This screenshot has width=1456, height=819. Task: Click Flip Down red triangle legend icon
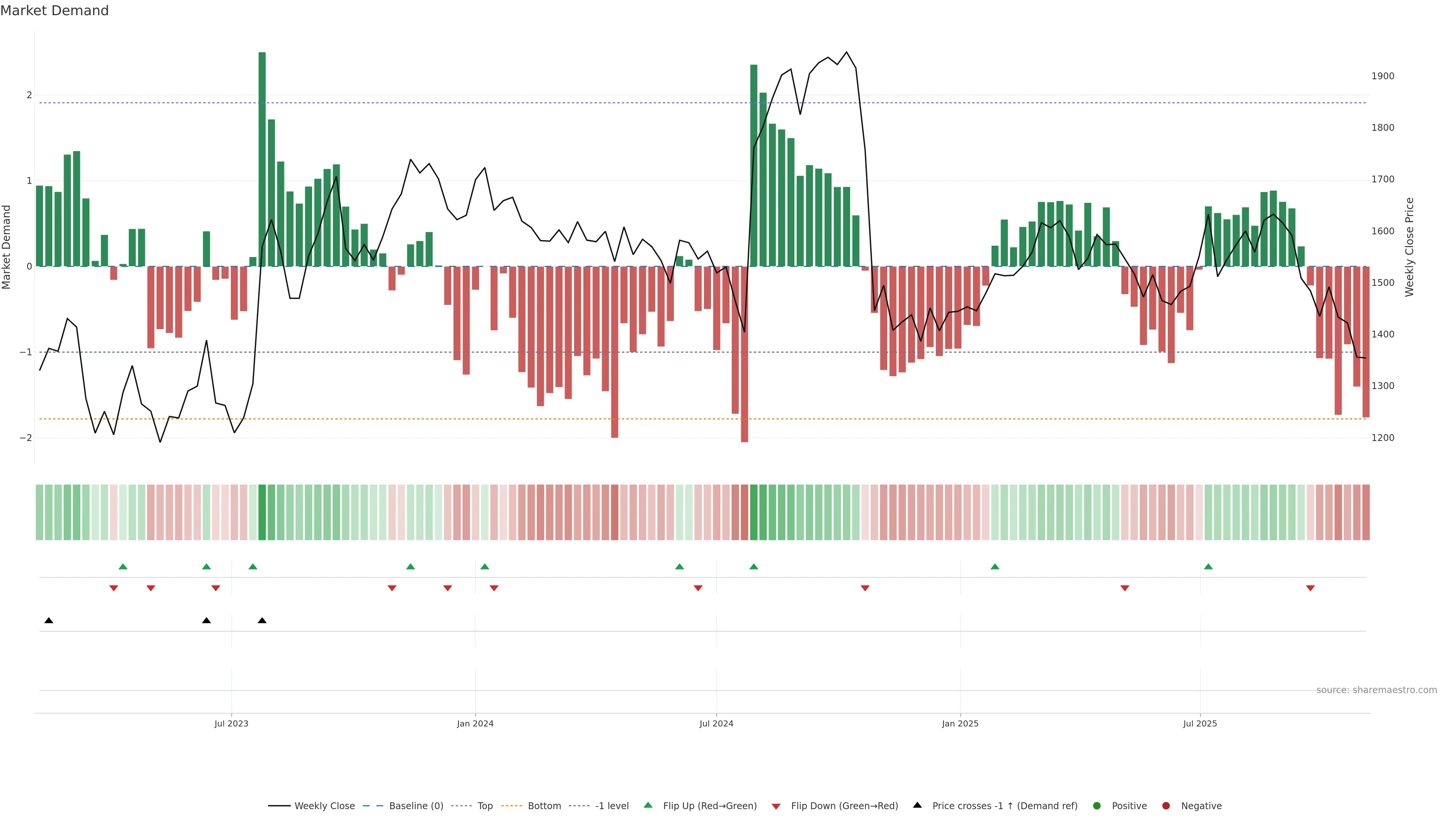point(776,806)
